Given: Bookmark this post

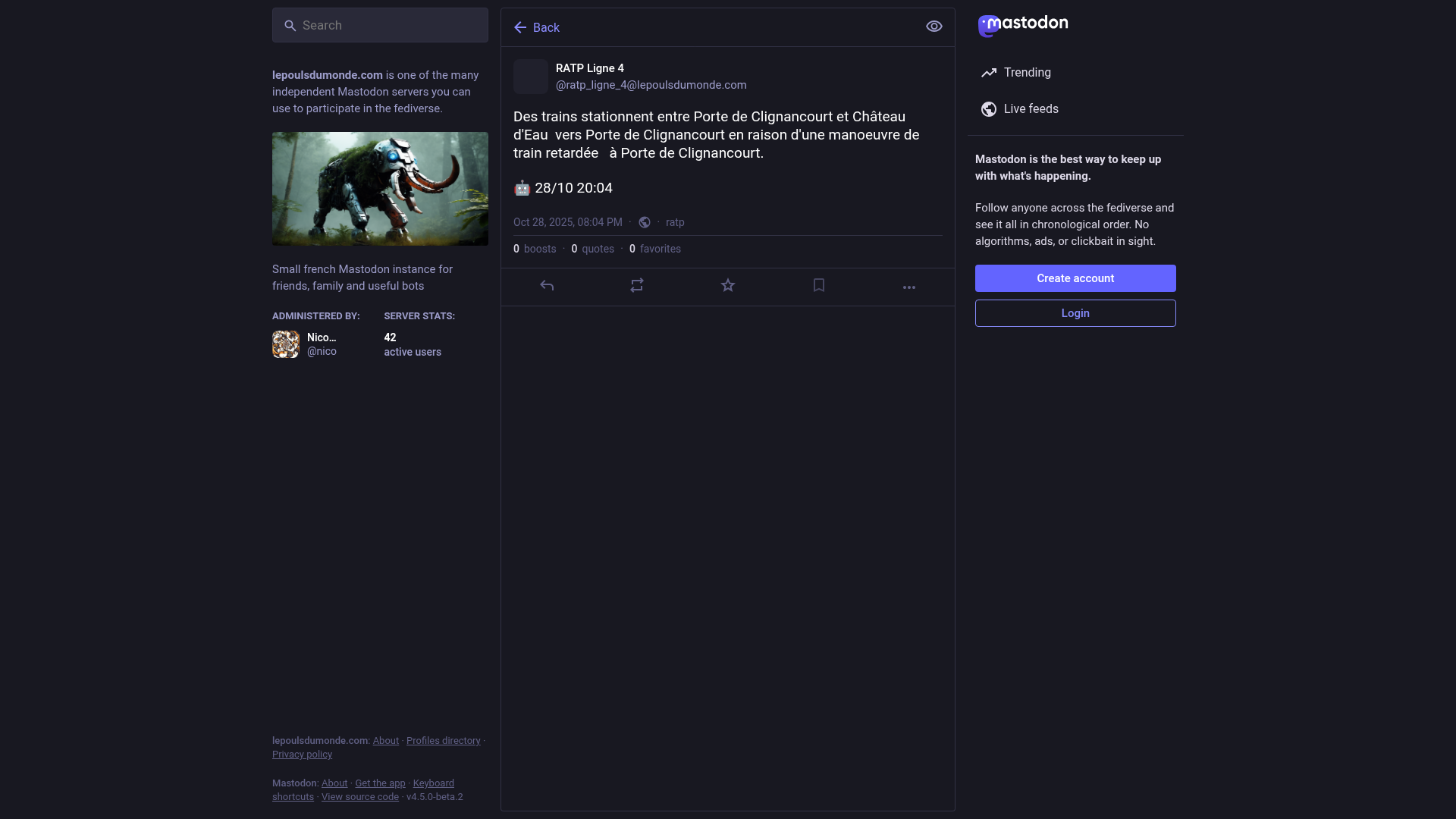Looking at the screenshot, I should 819,286.
